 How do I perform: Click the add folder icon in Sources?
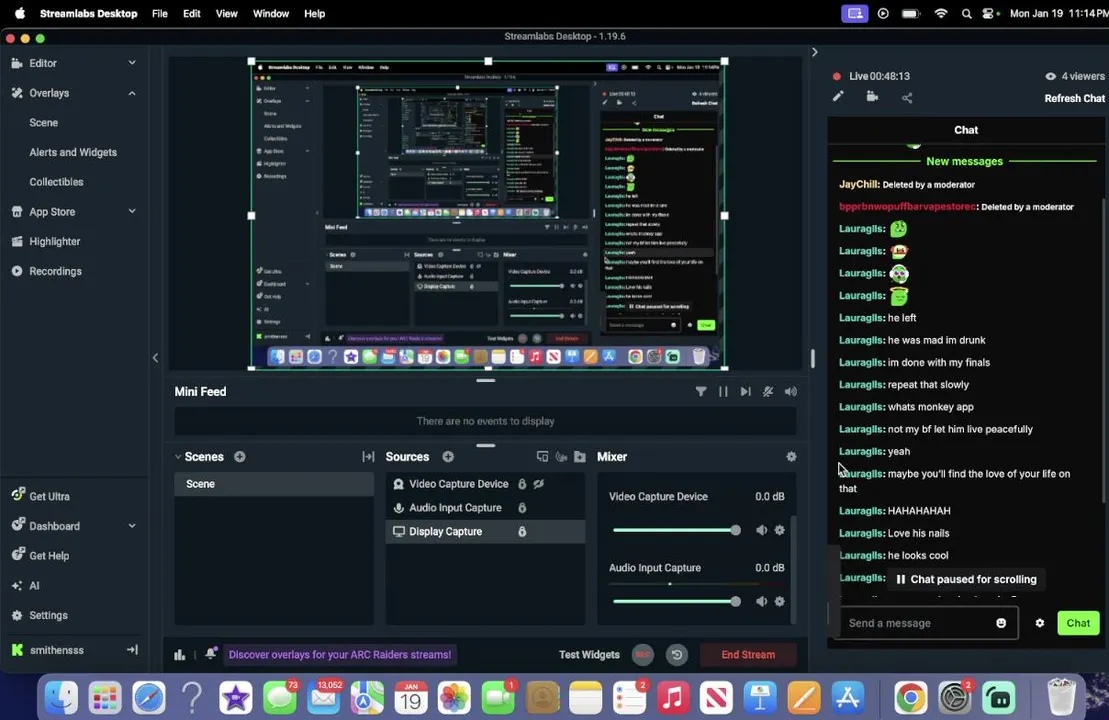coord(580,456)
